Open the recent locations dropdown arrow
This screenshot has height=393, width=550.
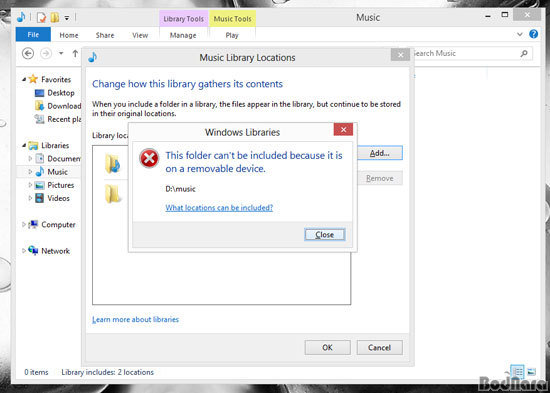click(x=61, y=53)
